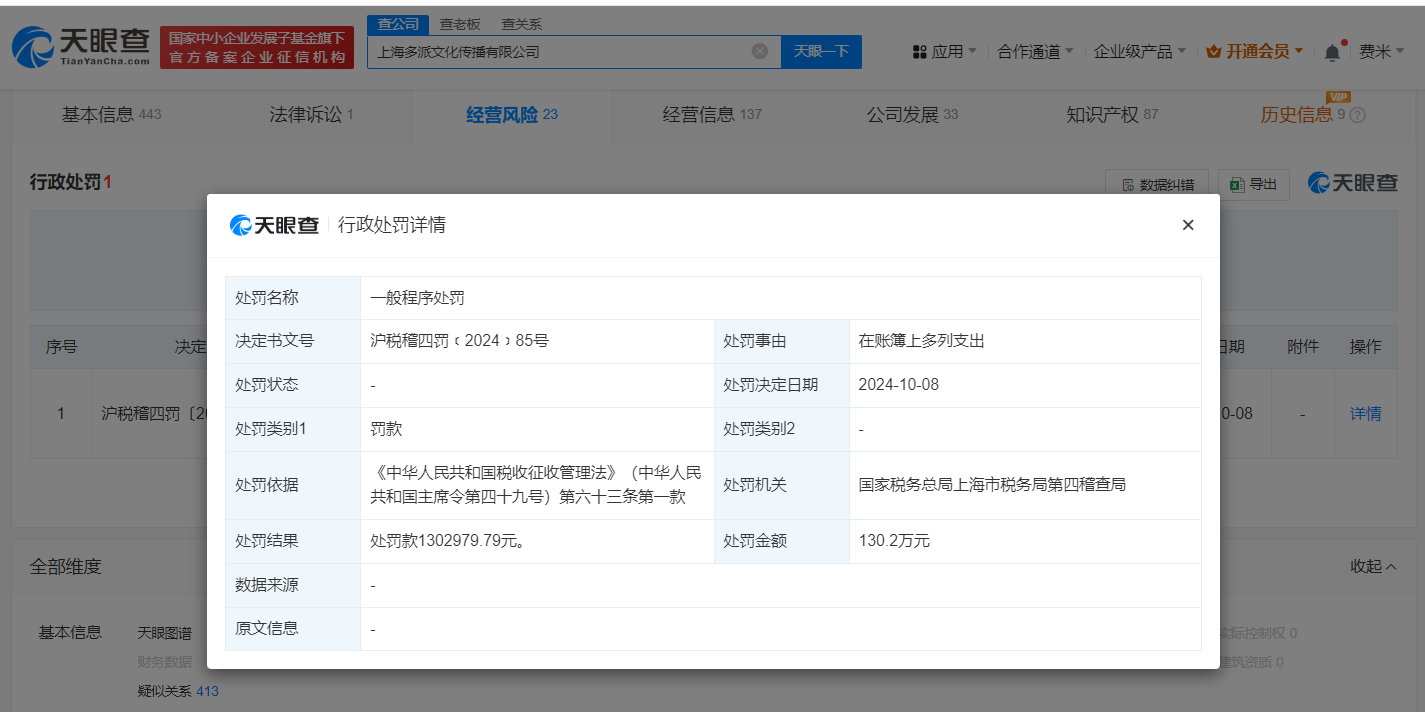Viewport: 1425px width, 712px height.
Task: Open the 公司发展 tab
Action: [912, 114]
